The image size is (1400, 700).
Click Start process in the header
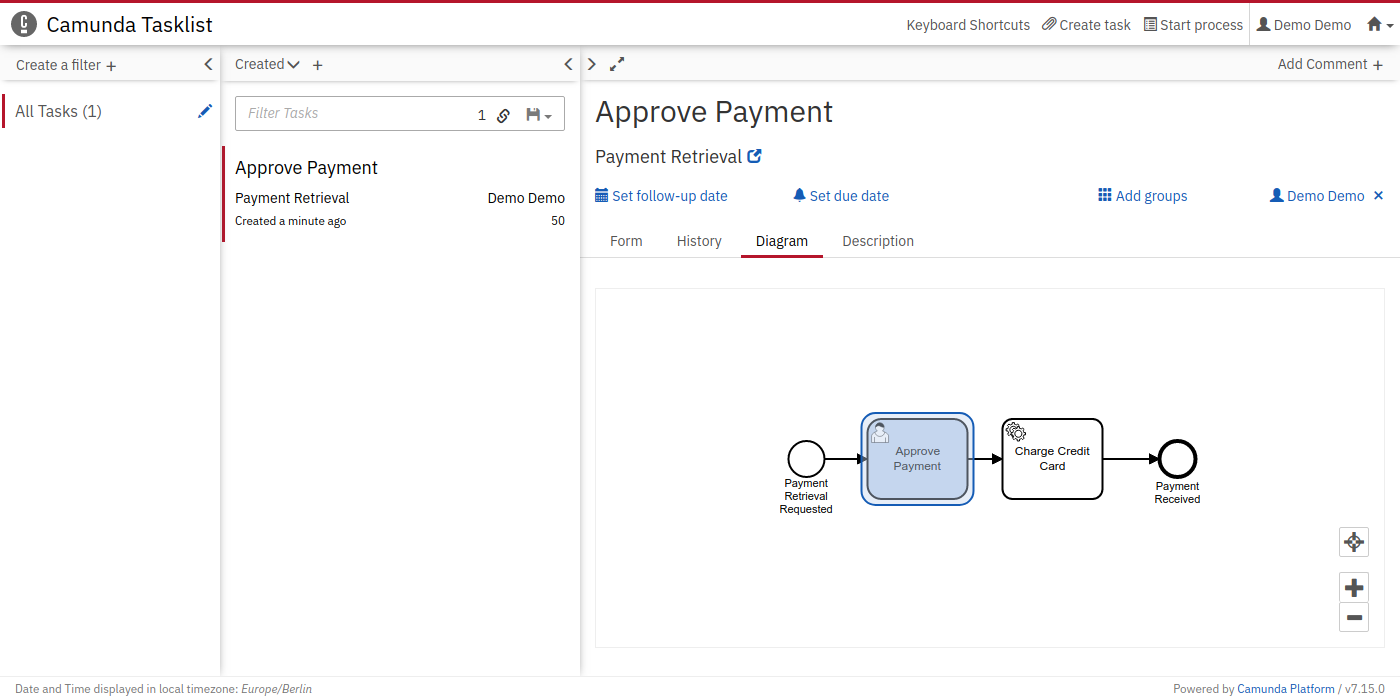pyautogui.click(x=1193, y=25)
